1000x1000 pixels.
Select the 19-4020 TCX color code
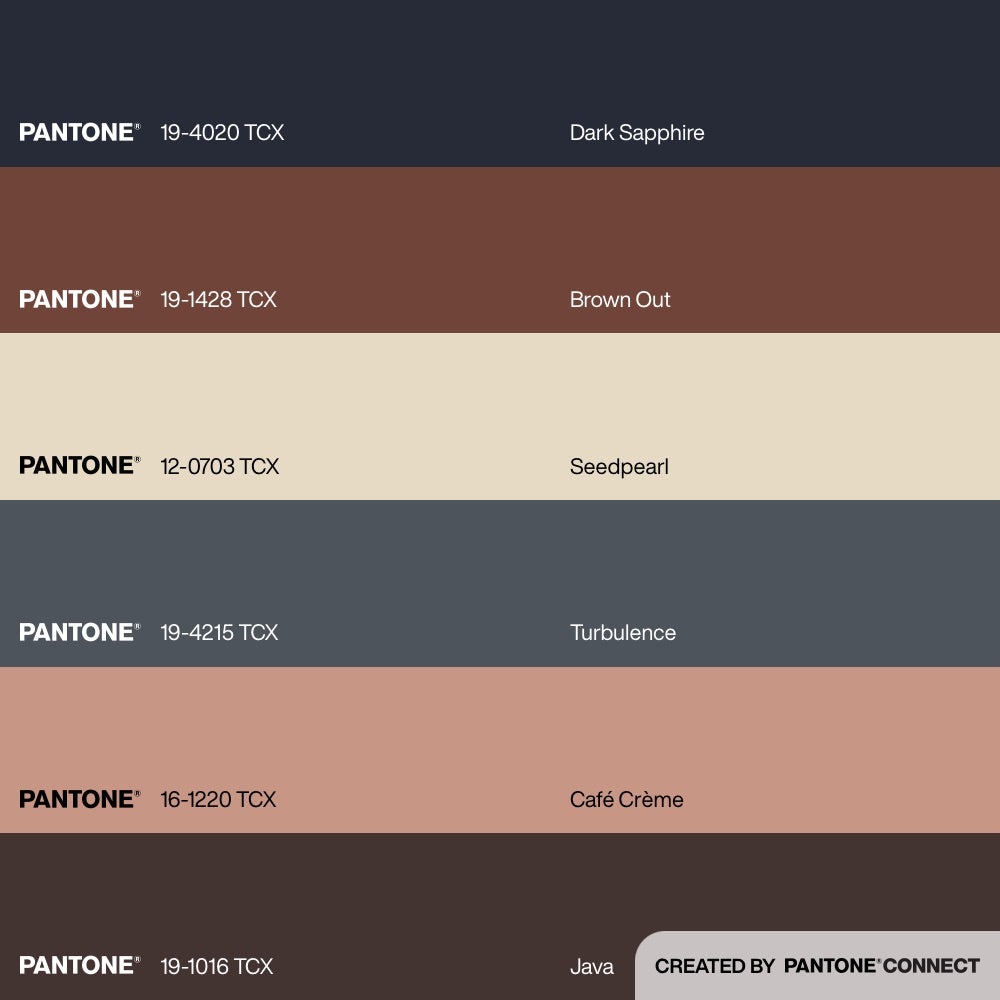(x=222, y=132)
